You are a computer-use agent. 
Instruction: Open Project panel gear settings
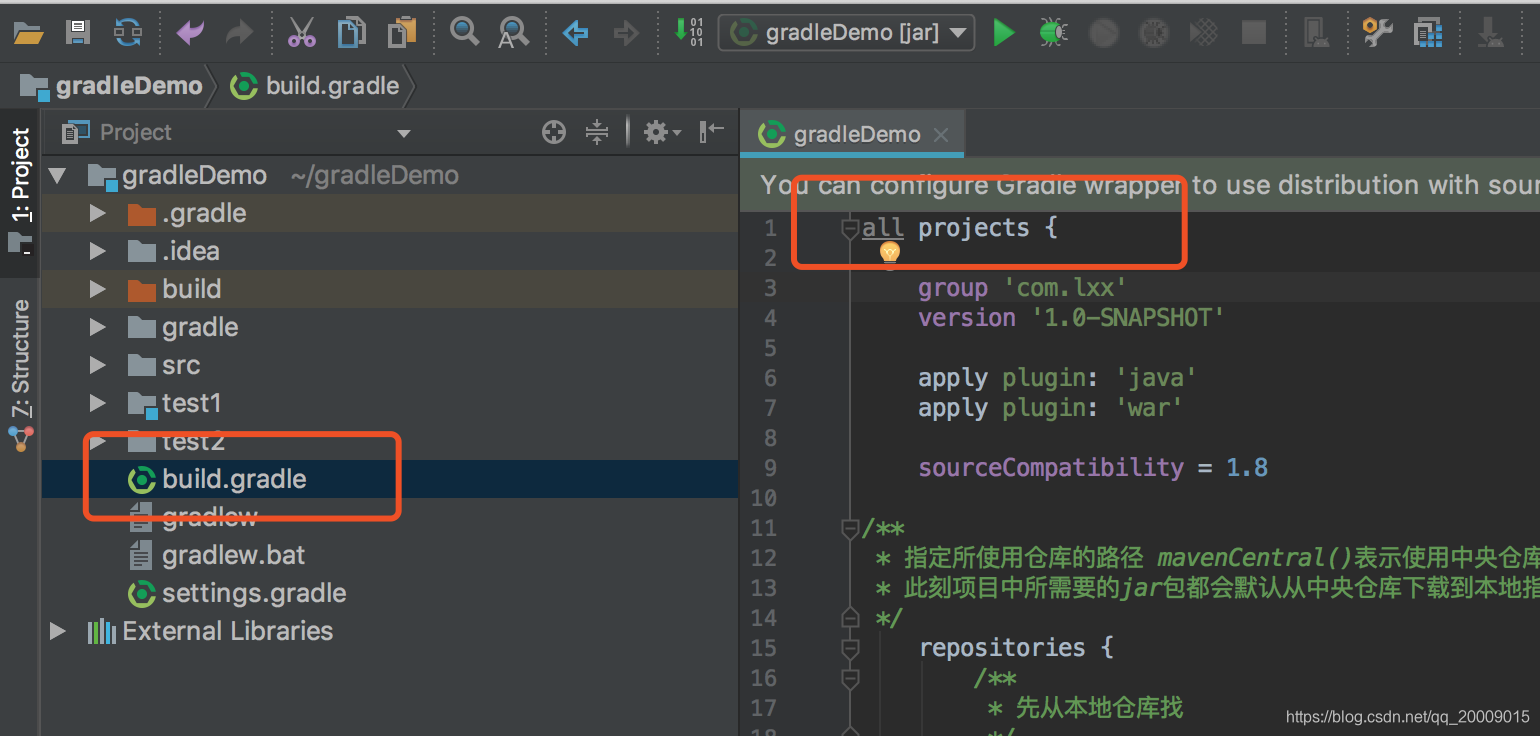[x=661, y=132]
